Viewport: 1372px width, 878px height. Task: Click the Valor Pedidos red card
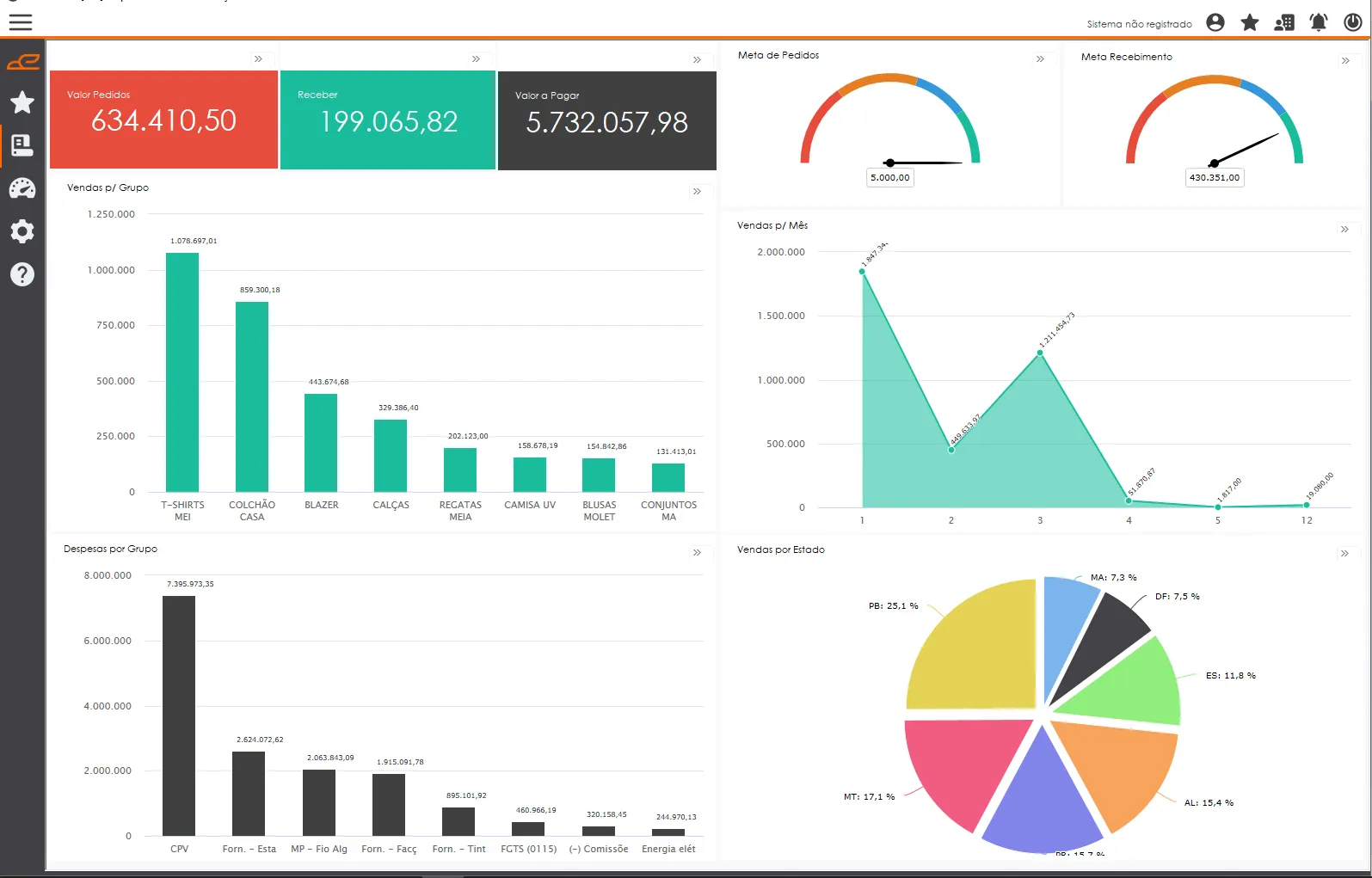click(163, 120)
